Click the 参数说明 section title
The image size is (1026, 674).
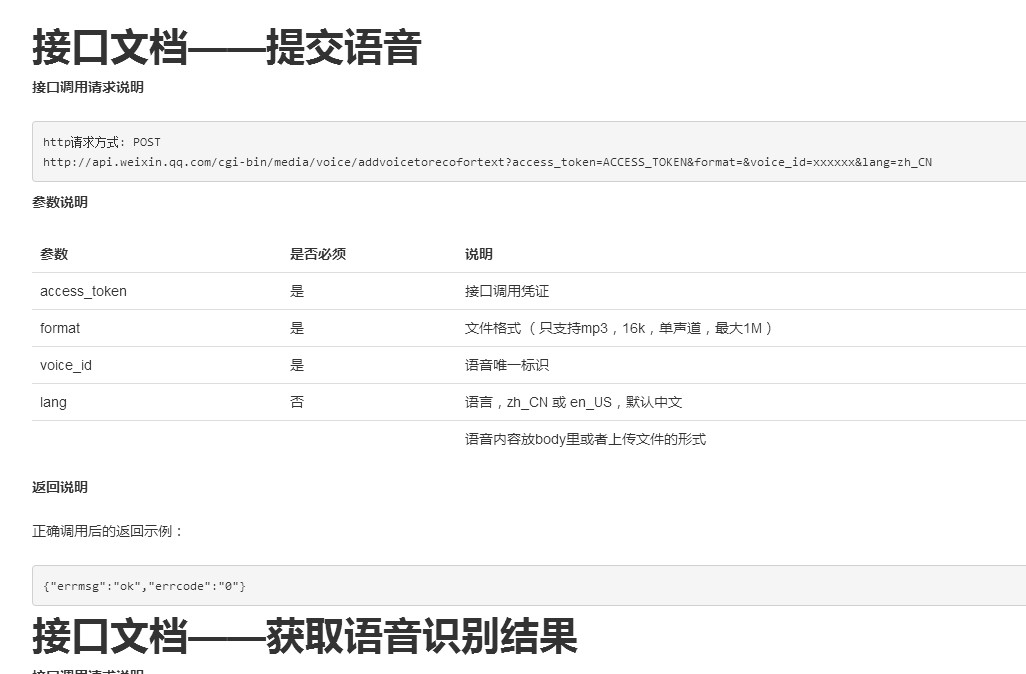click(x=60, y=202)
